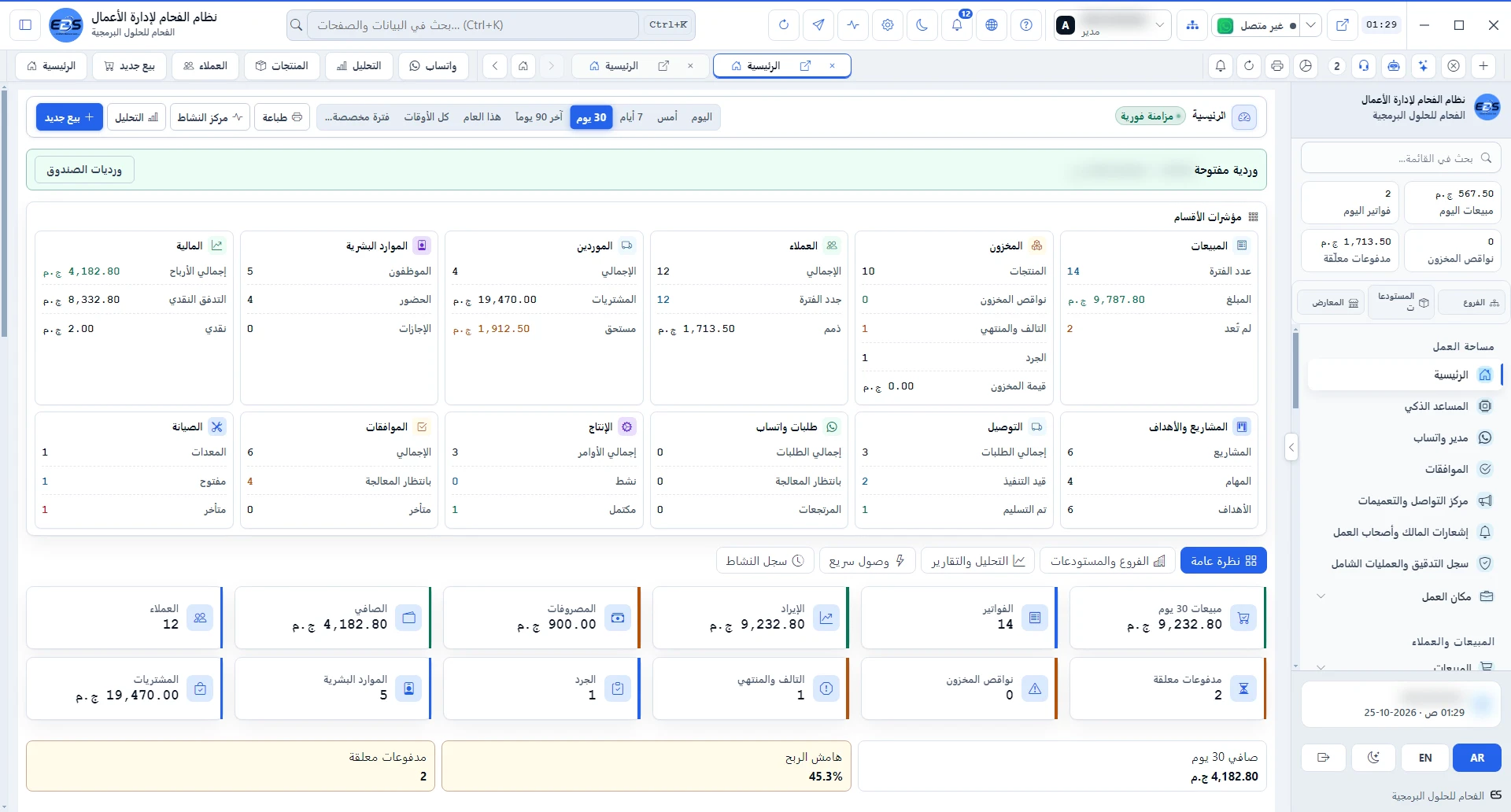Open the language globe icon in header
The width and height of the screenshot is (1511, 812).
click(992, 25)
